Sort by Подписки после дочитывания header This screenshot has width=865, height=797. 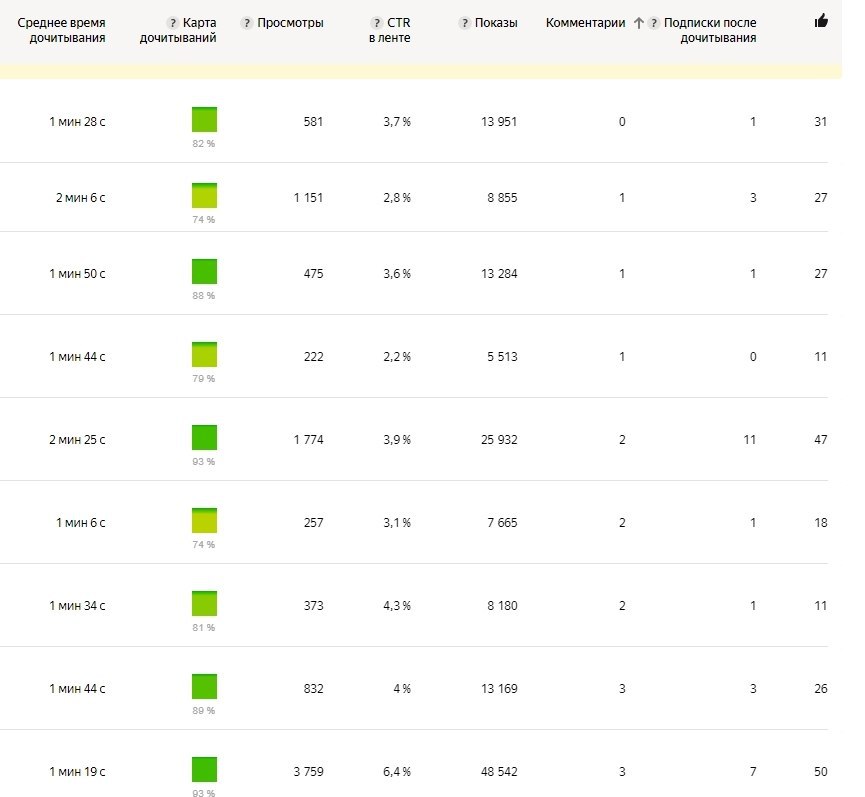point(710,30)
